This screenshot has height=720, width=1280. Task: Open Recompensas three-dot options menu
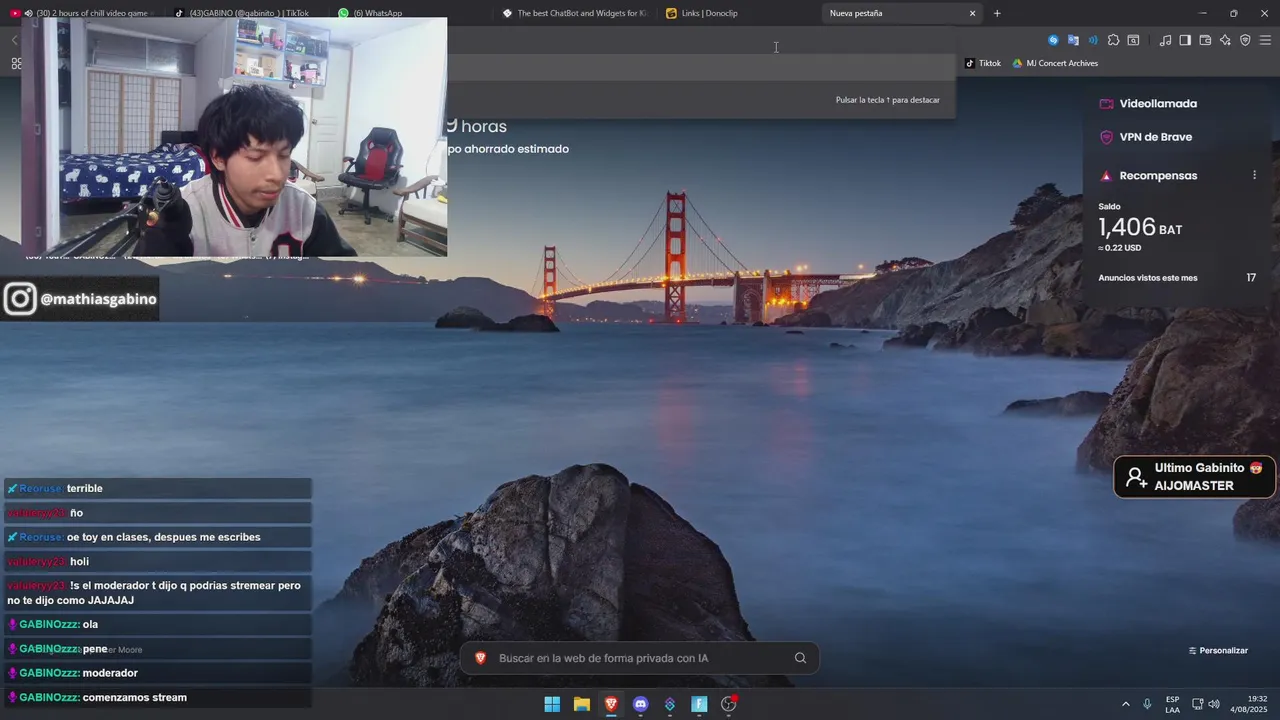1254,175
